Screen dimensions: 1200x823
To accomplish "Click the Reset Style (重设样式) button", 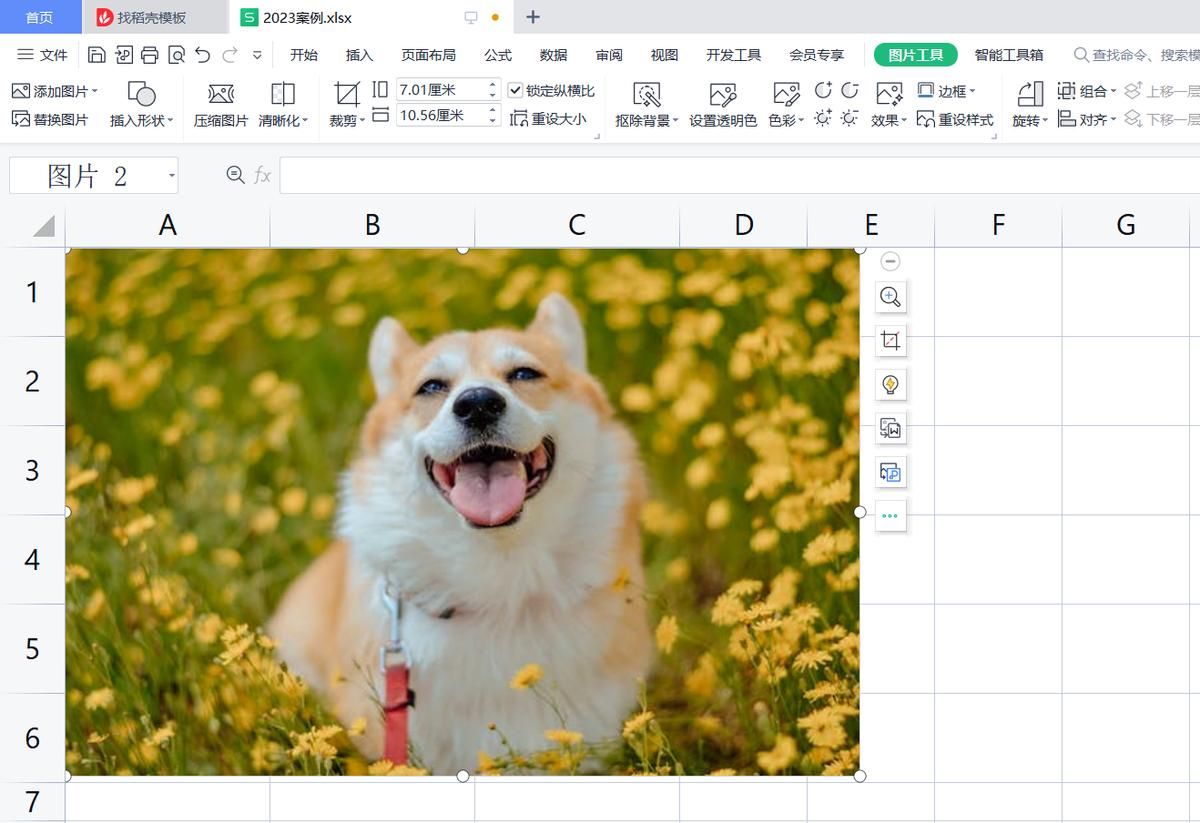I will (x=955, y=120).
